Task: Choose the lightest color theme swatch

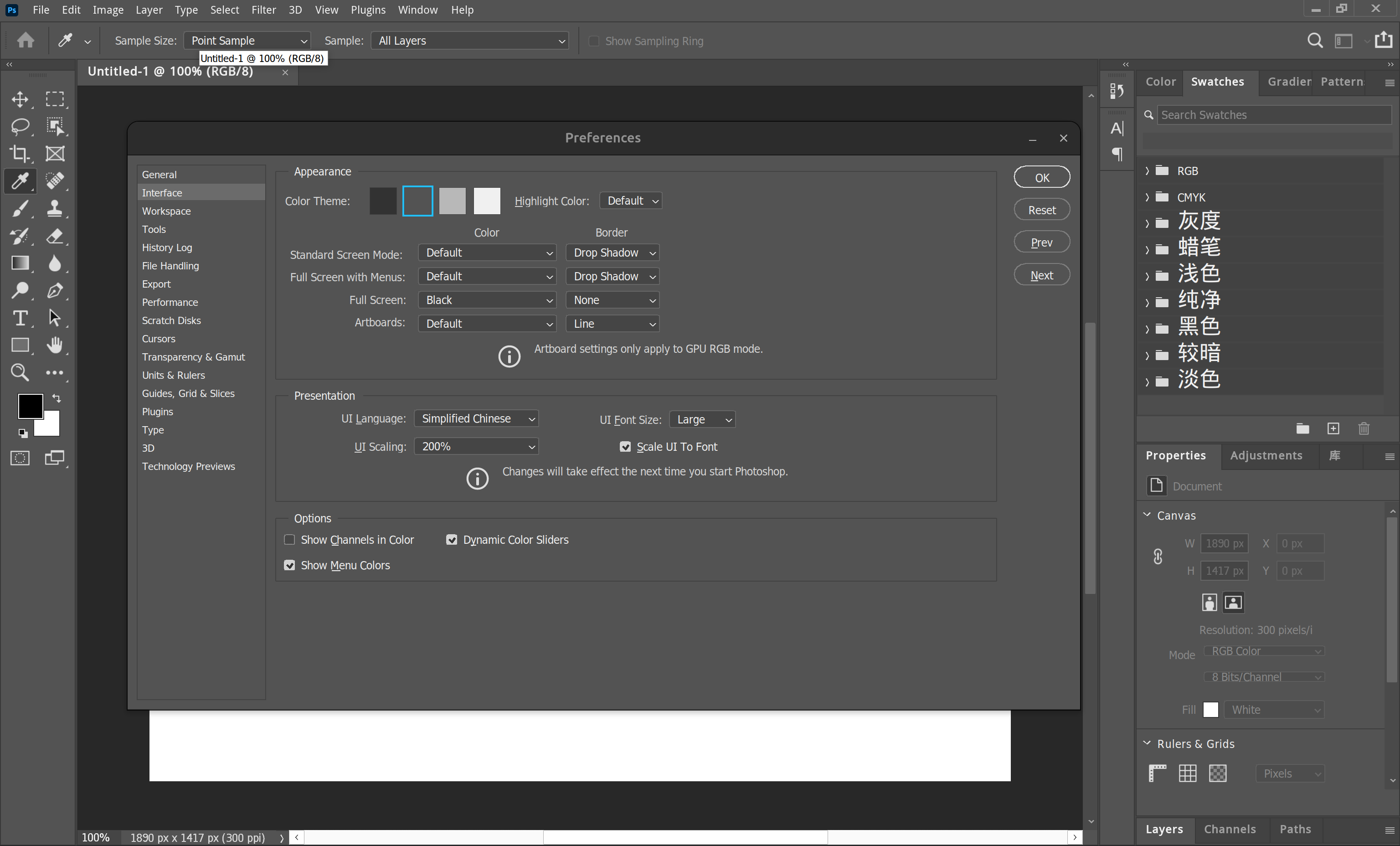Action: coord(487,201)
